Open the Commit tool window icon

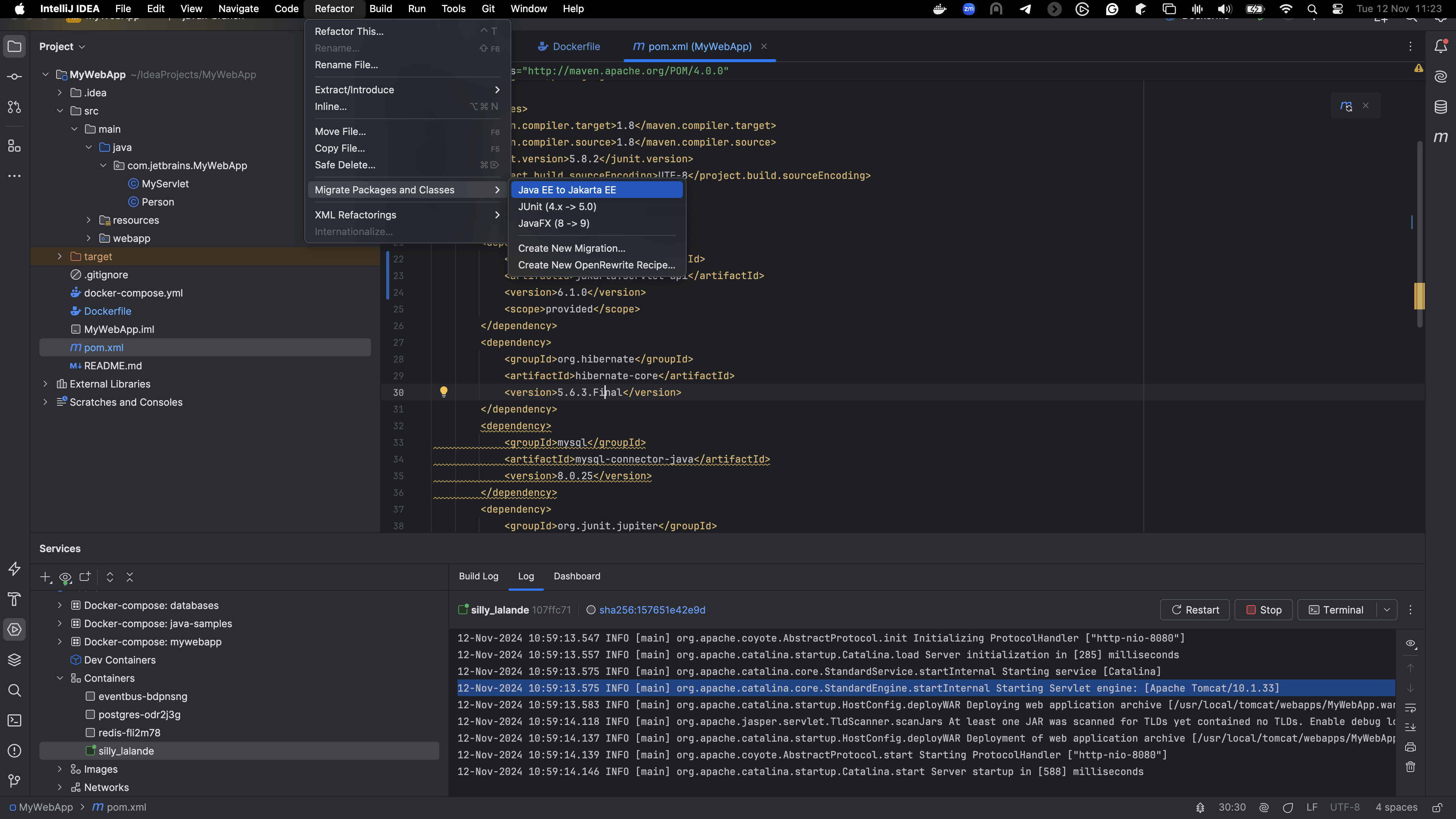coord(15,77)
